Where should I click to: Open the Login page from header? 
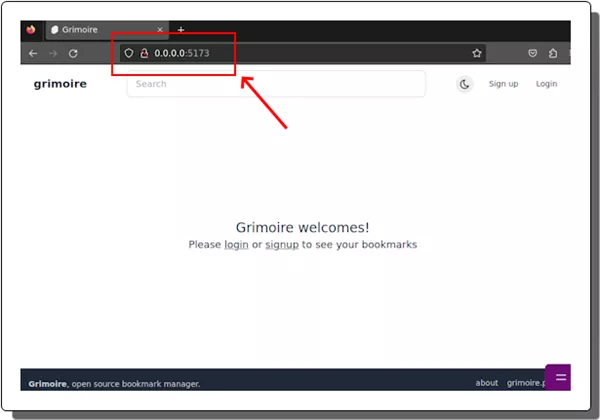pos(546,84)
